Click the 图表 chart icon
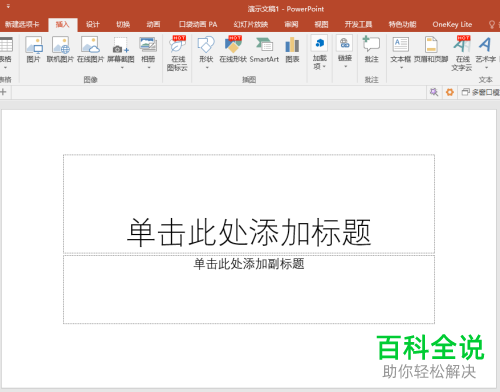Image resolution: width=500 pixels, height=392 pixels. (x=292, y=45)
